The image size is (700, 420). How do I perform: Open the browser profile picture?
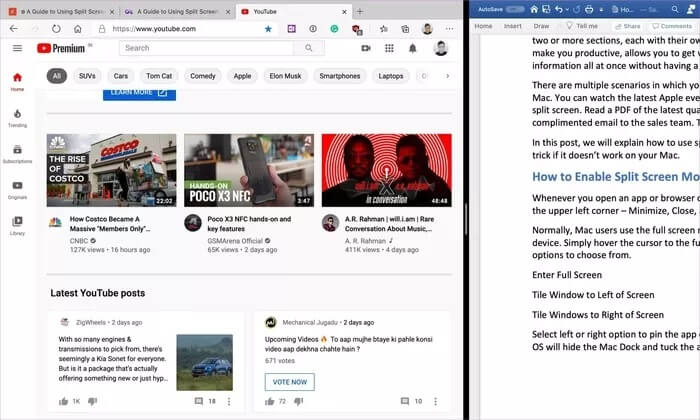click(427, 29)
